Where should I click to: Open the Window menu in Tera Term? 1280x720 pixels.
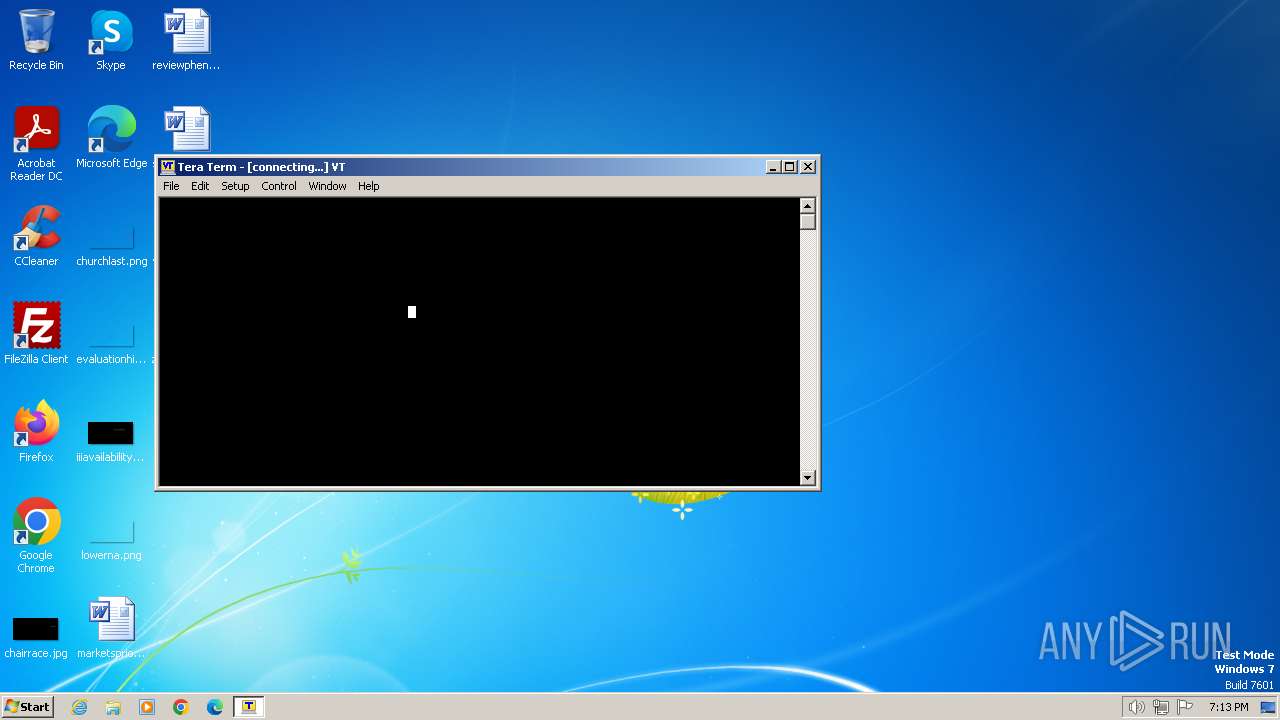click(327, 186)
